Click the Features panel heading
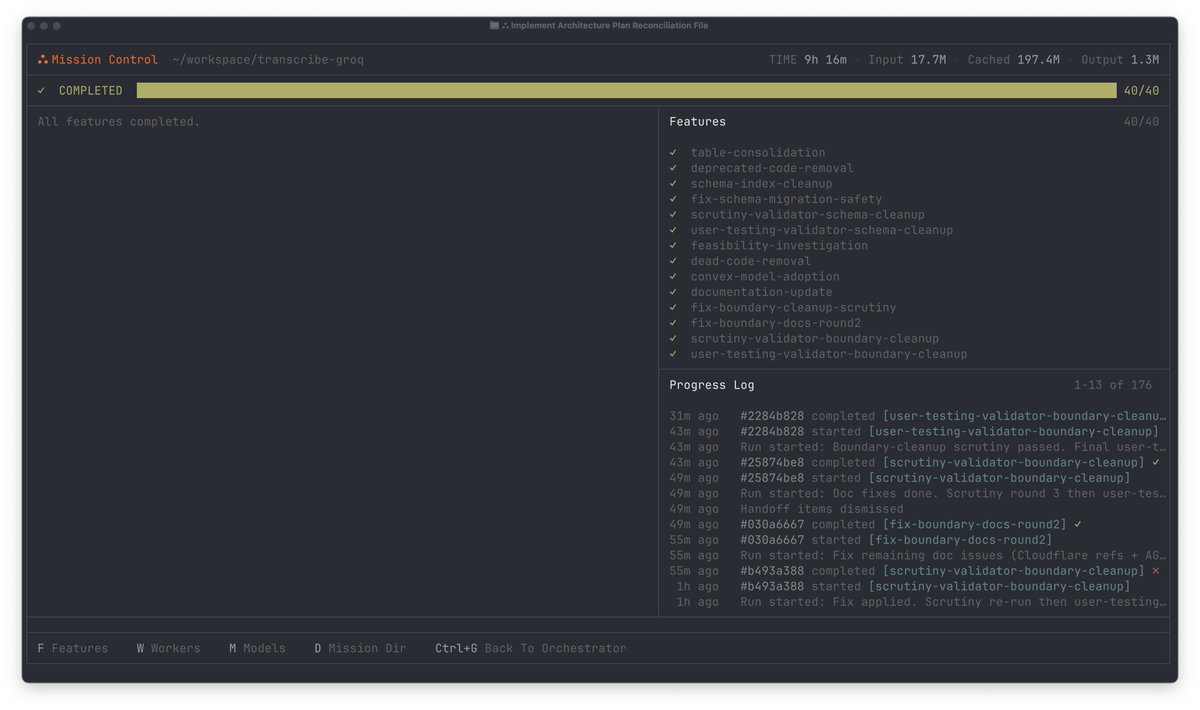Screen dimensions: 1200x710 [x=698, y=122]
